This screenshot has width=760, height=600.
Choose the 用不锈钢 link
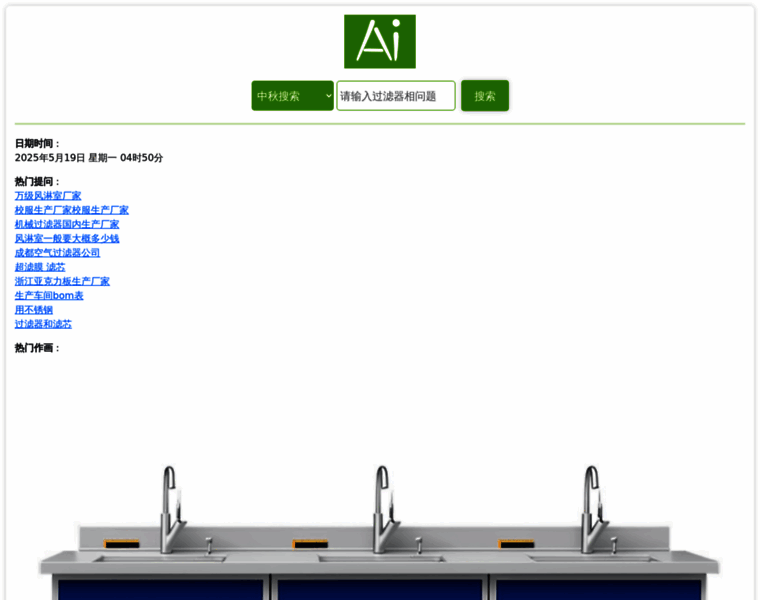[33, 310]
